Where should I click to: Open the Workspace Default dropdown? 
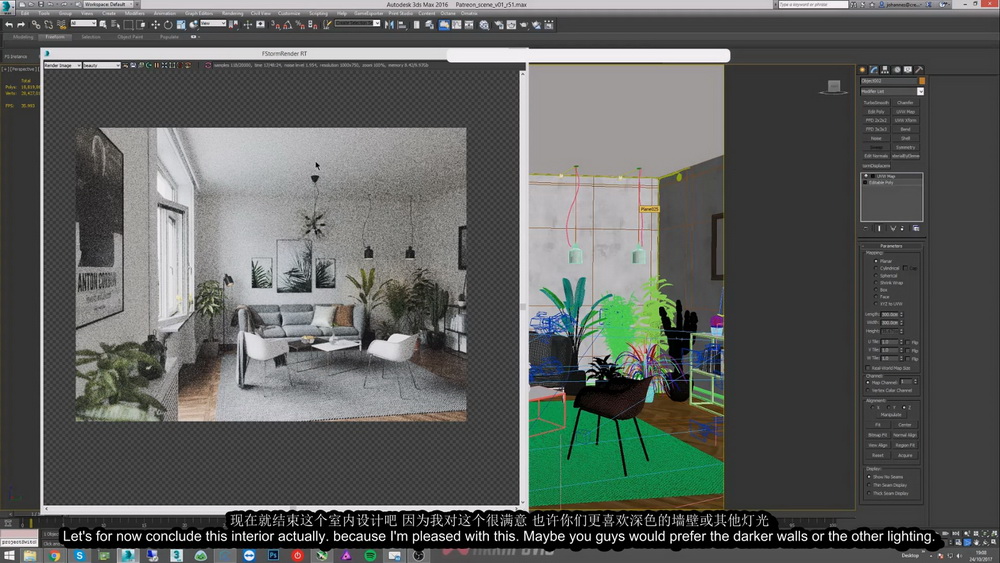coord(108,4)
